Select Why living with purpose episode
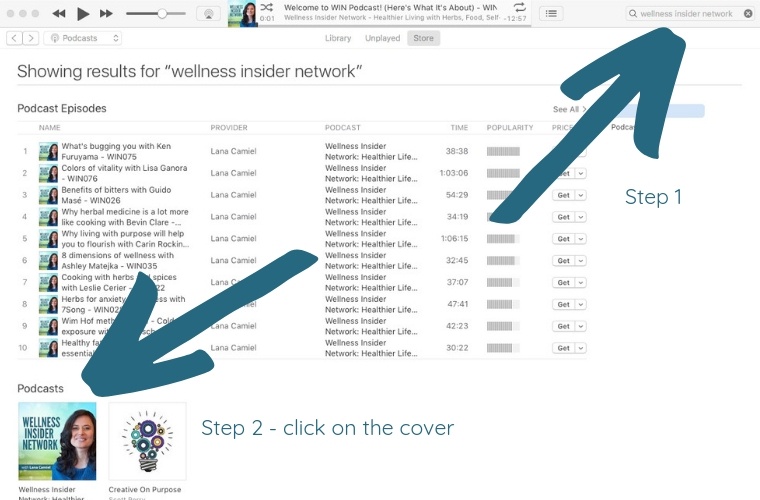Viewport: 760px width, 500px height. (x=125, y=238)
